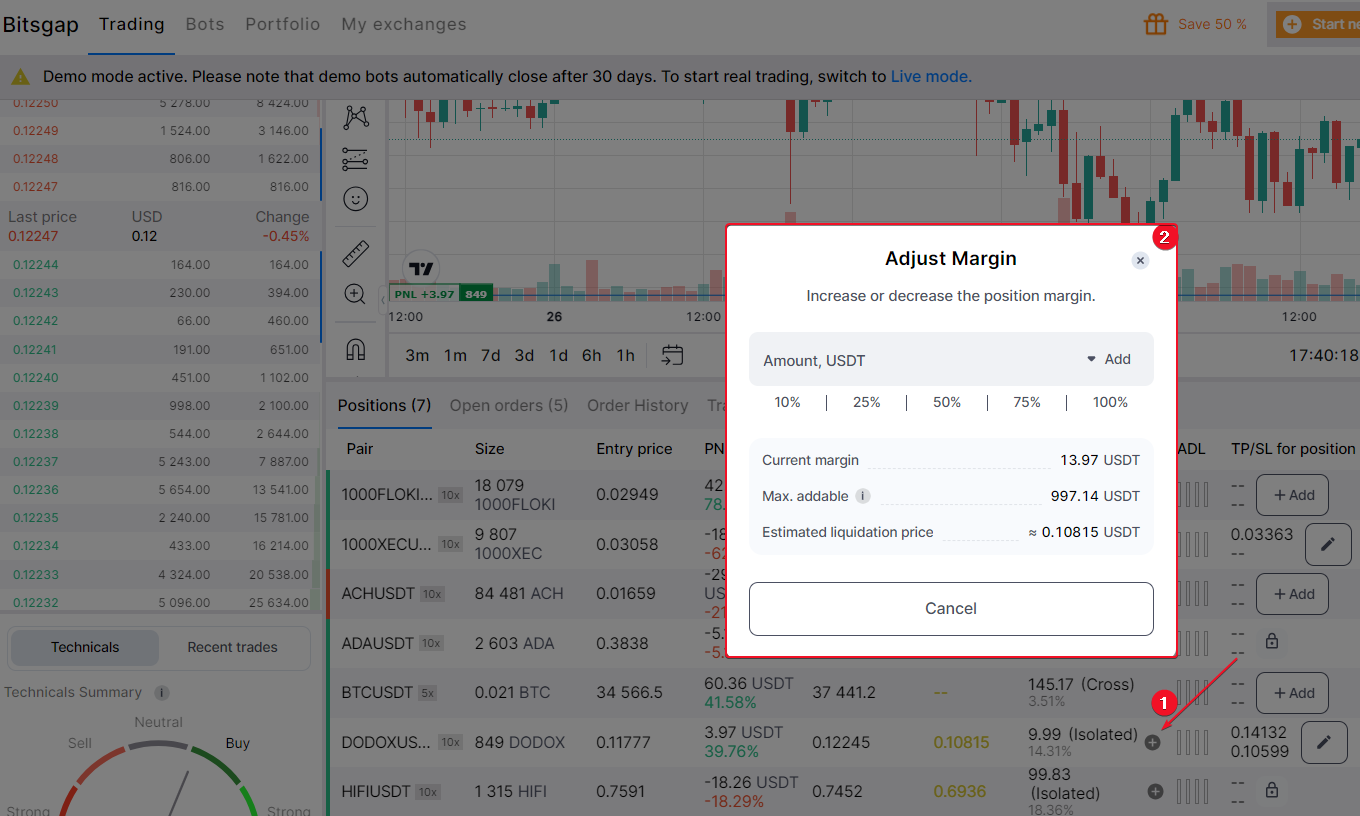Image resolution: width=1360 pixels, height=816 pixels.
Task: Open the Open orders (5) tab
Action: click(508, 405)
